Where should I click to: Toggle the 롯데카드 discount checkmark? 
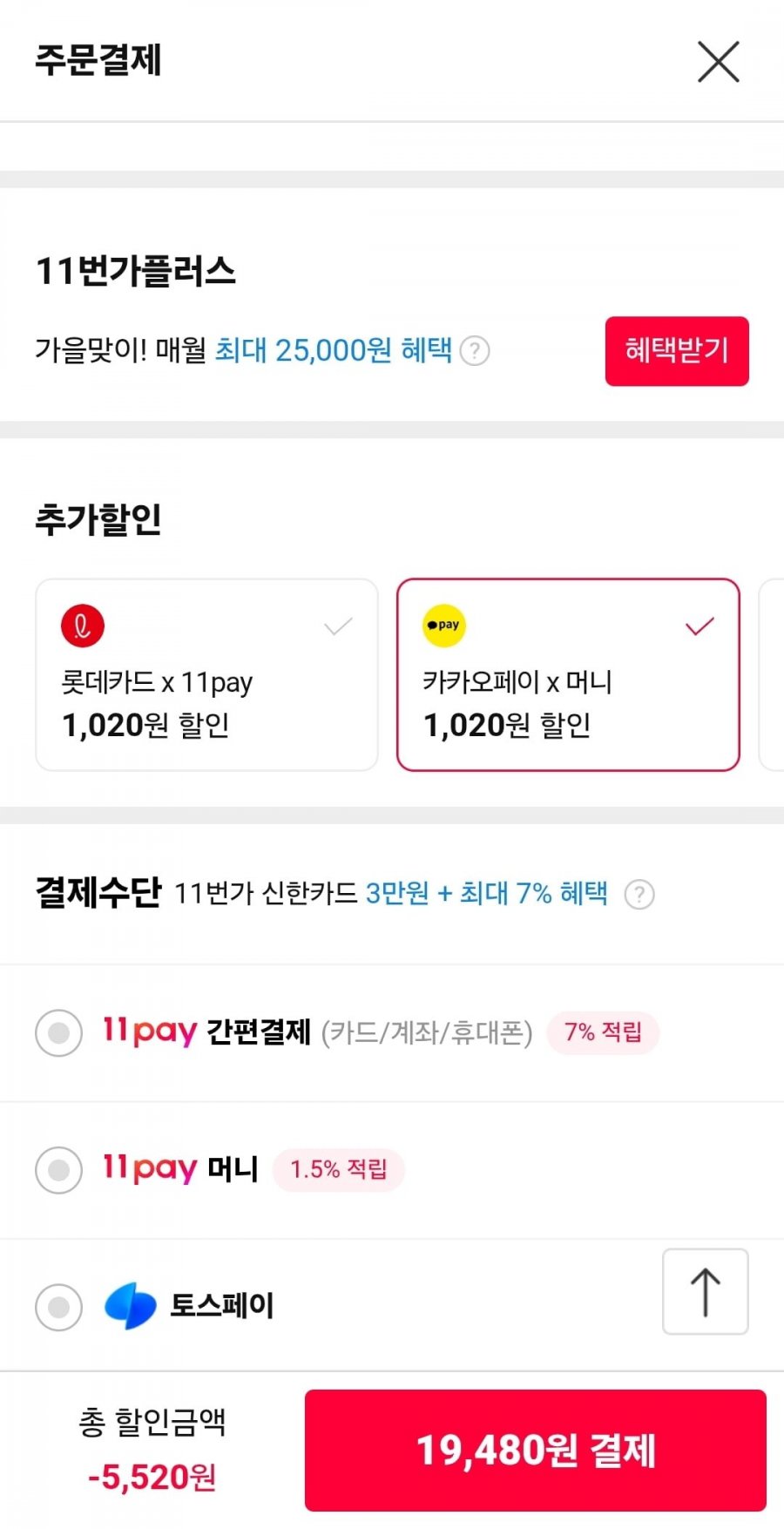[x=338, y=626]
